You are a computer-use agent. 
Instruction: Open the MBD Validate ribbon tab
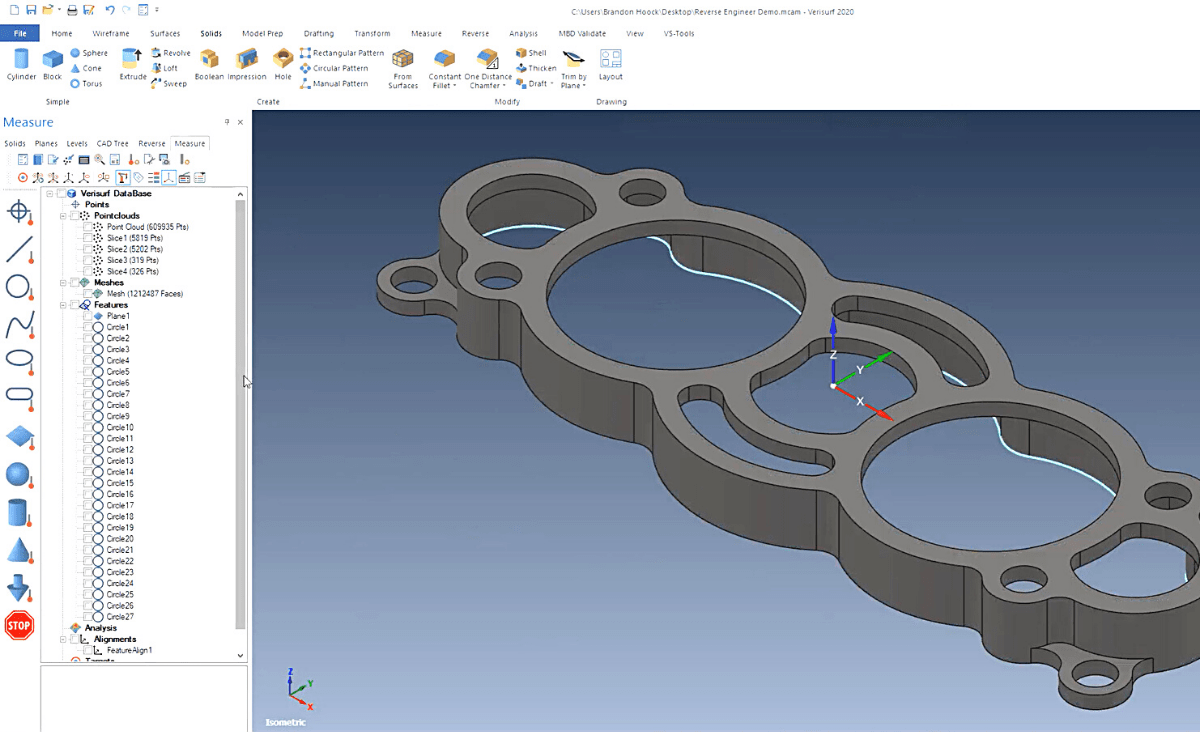pyautogui.click(x=582, y=33)
